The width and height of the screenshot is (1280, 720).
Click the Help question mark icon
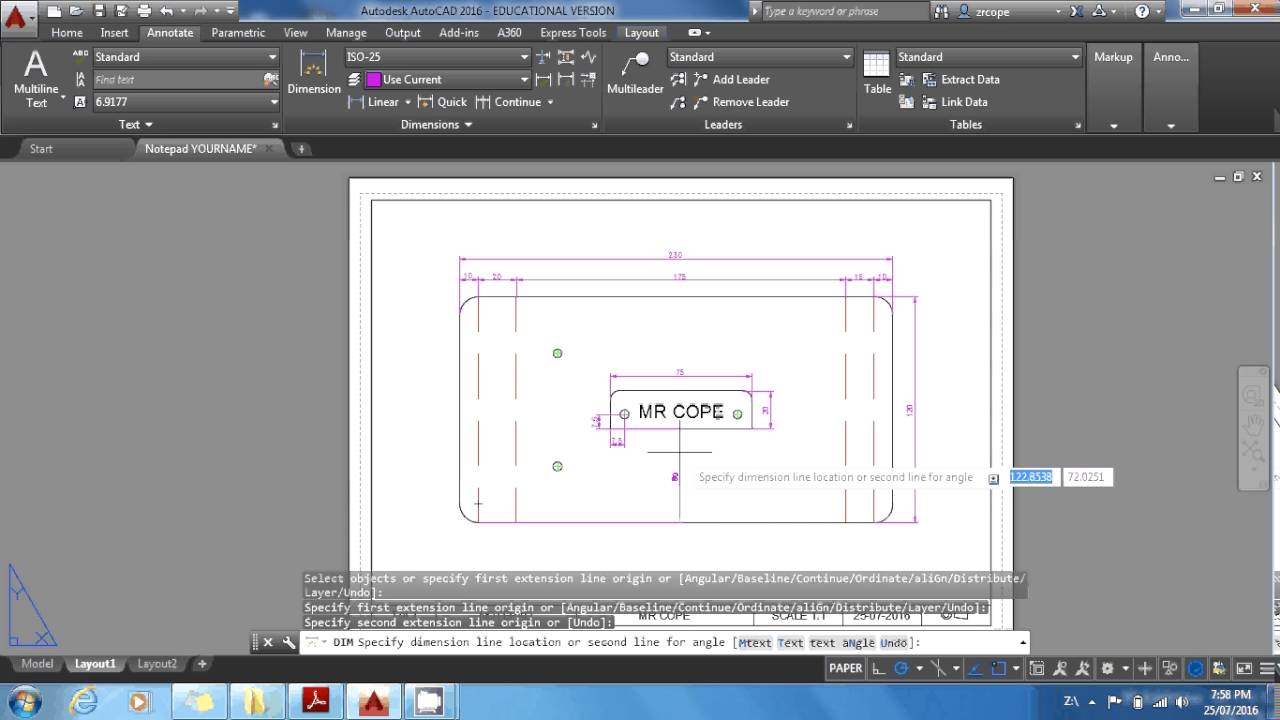pyautogui.click(x=1142, y=11)
